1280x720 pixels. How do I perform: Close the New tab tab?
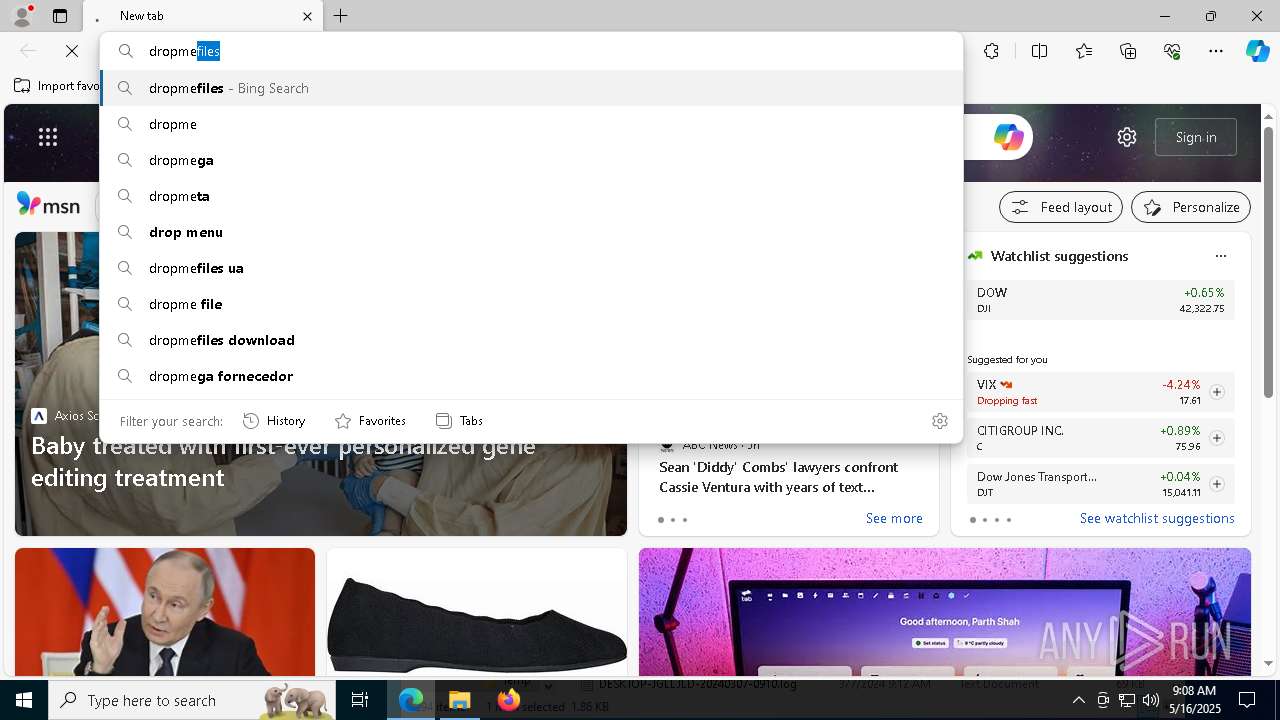(307, 16)
